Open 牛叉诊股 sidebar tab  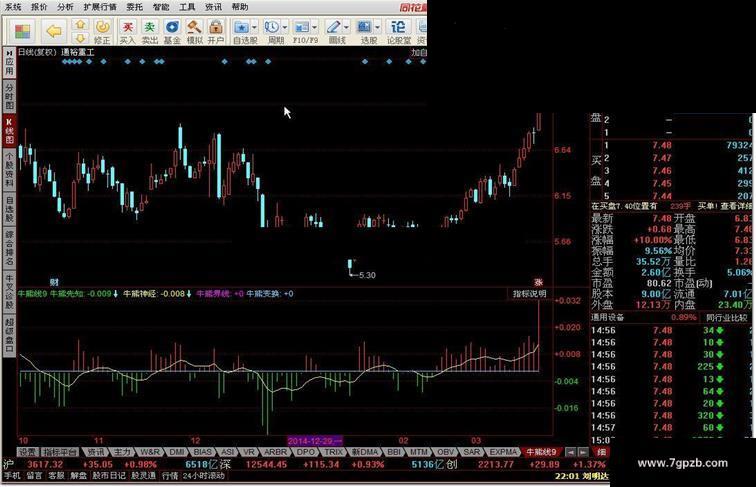[9, 292]
